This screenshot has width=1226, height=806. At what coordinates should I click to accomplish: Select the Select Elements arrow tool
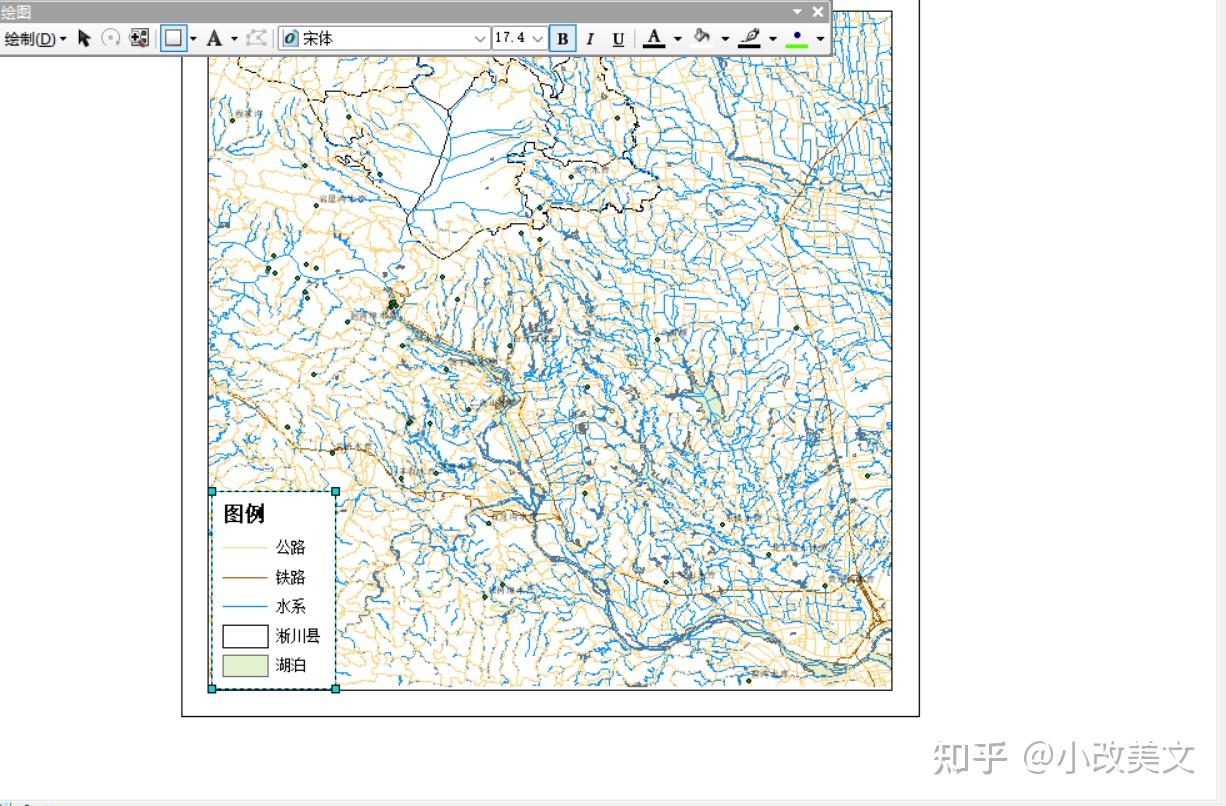(x=84, y=39)
